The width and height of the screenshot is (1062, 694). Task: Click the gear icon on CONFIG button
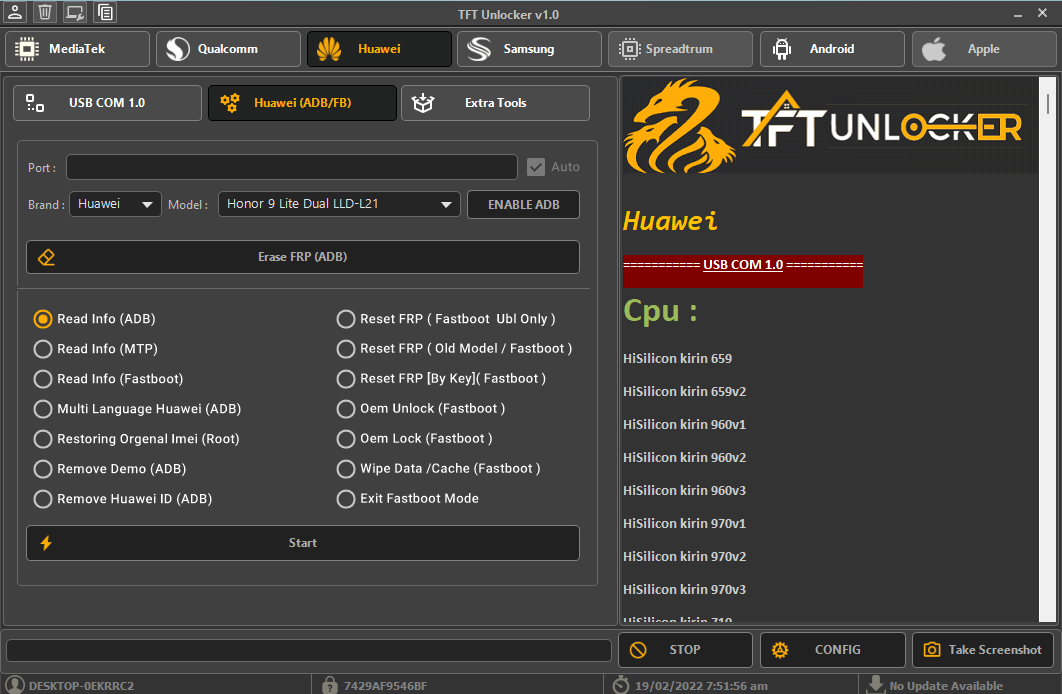780,650
